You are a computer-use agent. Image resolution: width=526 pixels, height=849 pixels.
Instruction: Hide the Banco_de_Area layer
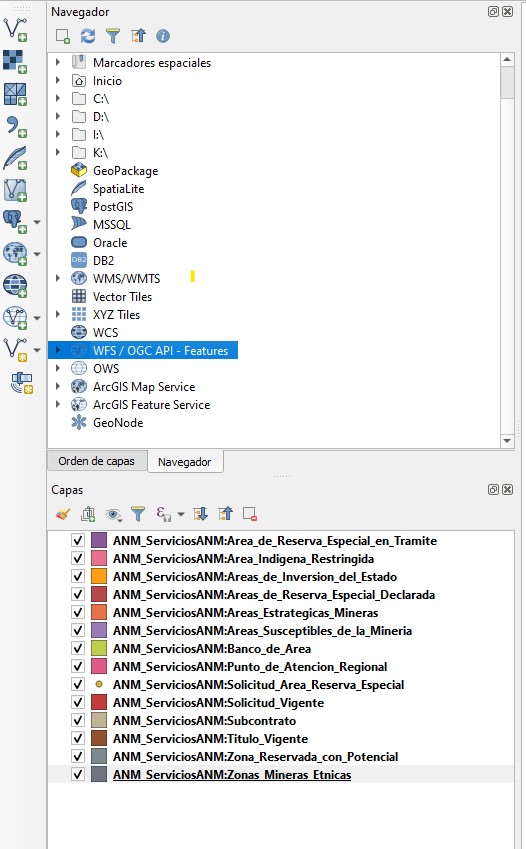(78, 649)
